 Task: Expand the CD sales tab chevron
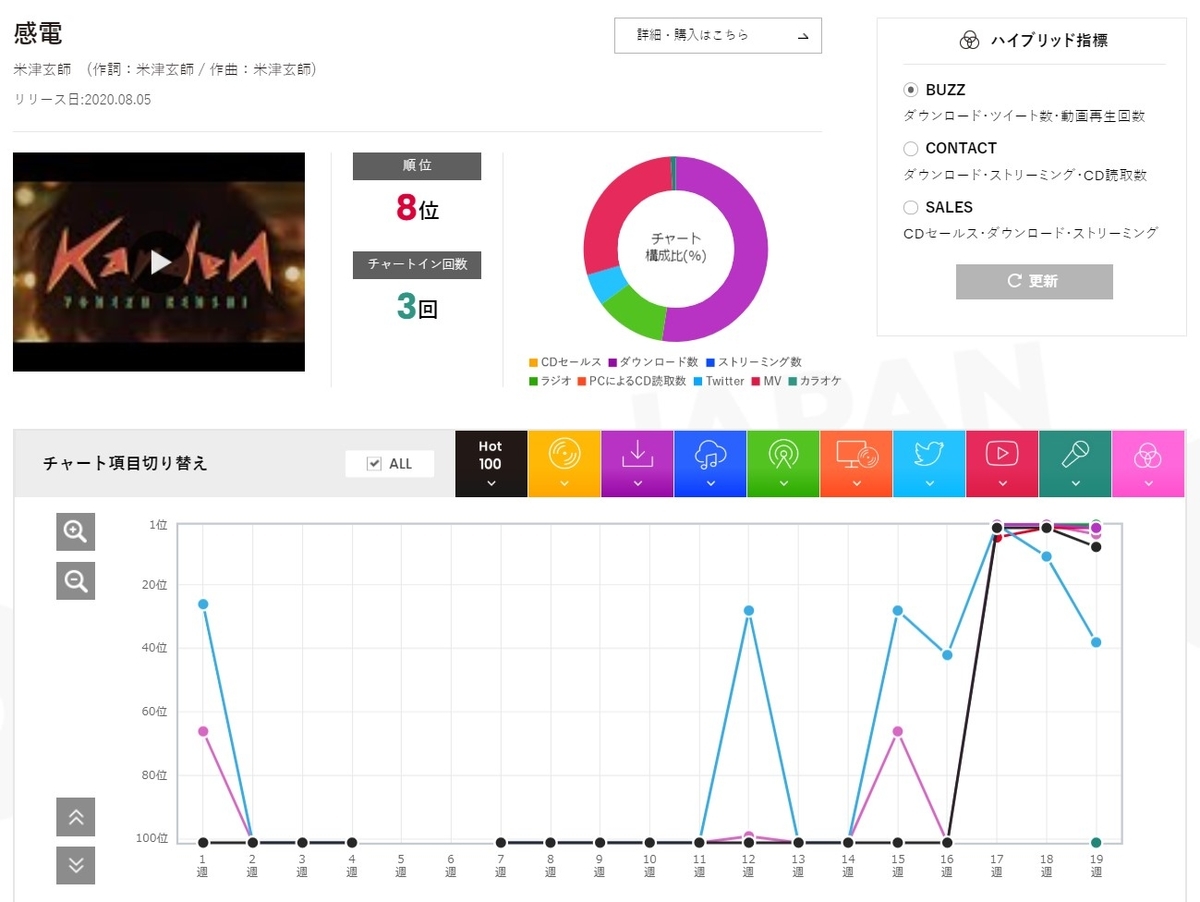pos(564,484)
